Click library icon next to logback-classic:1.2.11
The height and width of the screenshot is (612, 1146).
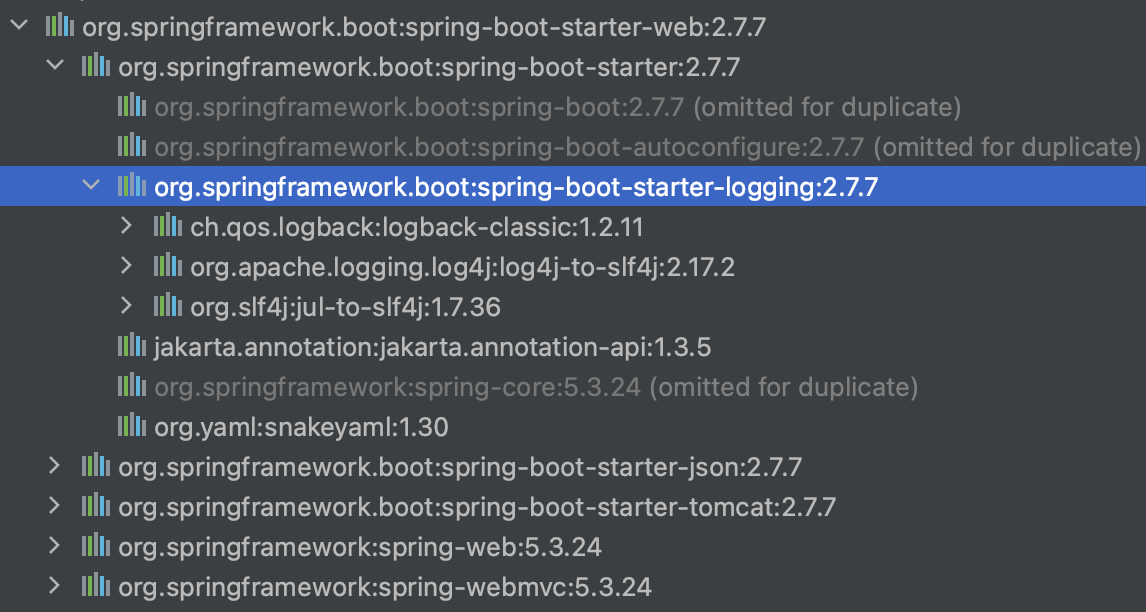click(167, 227)
